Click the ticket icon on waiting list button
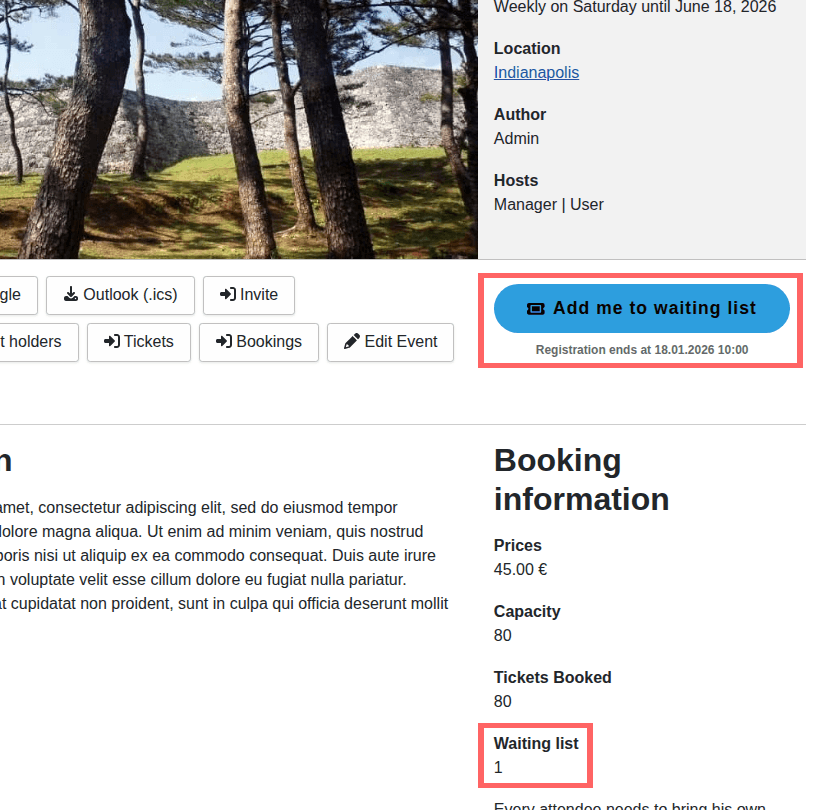Screen dimensions: 820x810 [536, 309]
